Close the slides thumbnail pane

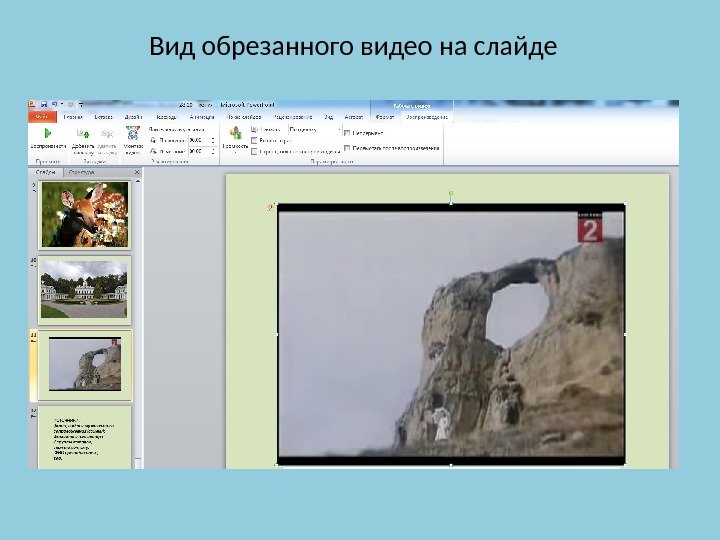(x=138, y=172)
